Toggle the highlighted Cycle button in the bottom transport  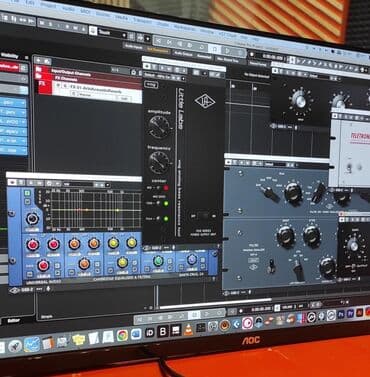195,315
